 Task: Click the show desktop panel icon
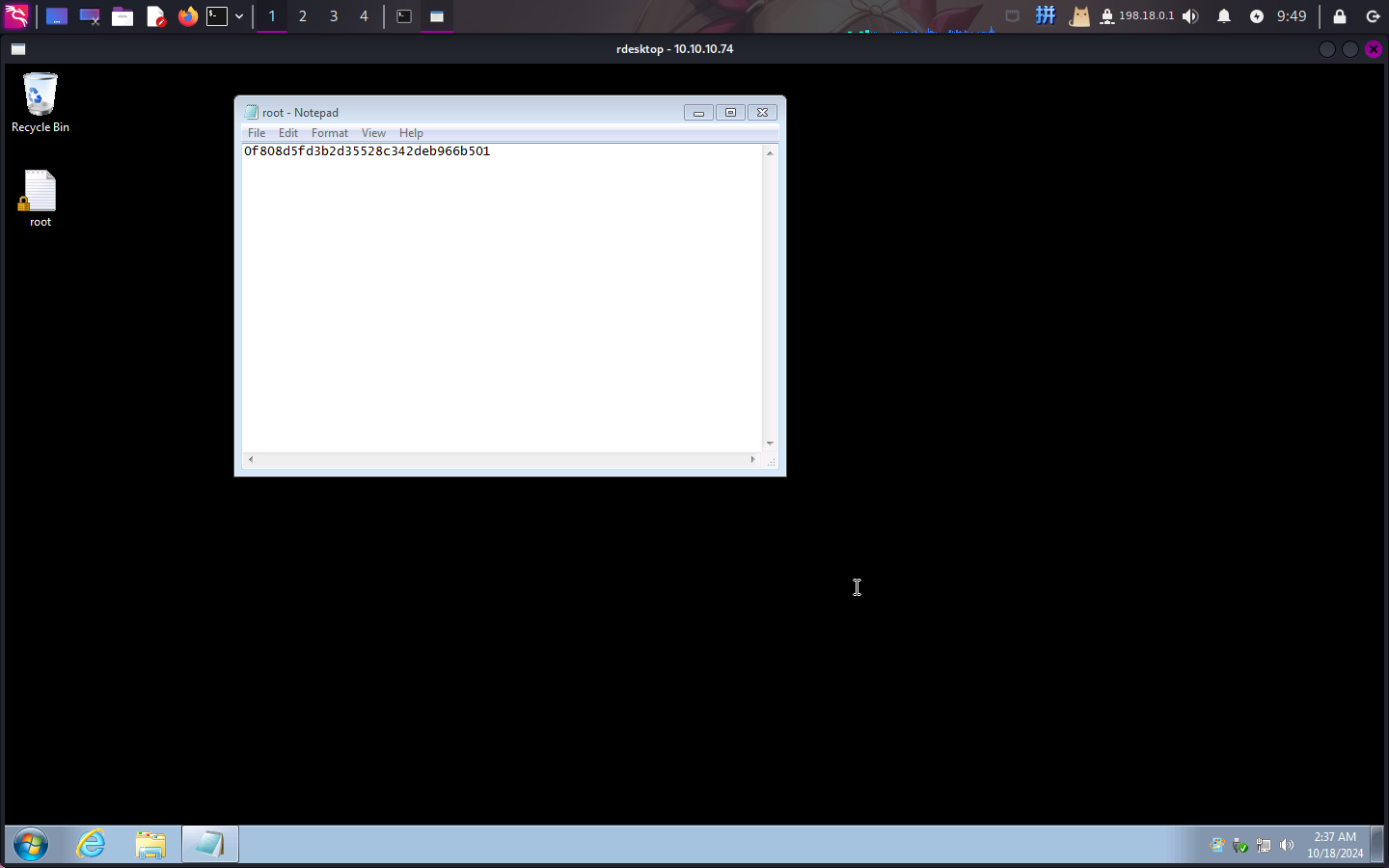tap(57, 16)
